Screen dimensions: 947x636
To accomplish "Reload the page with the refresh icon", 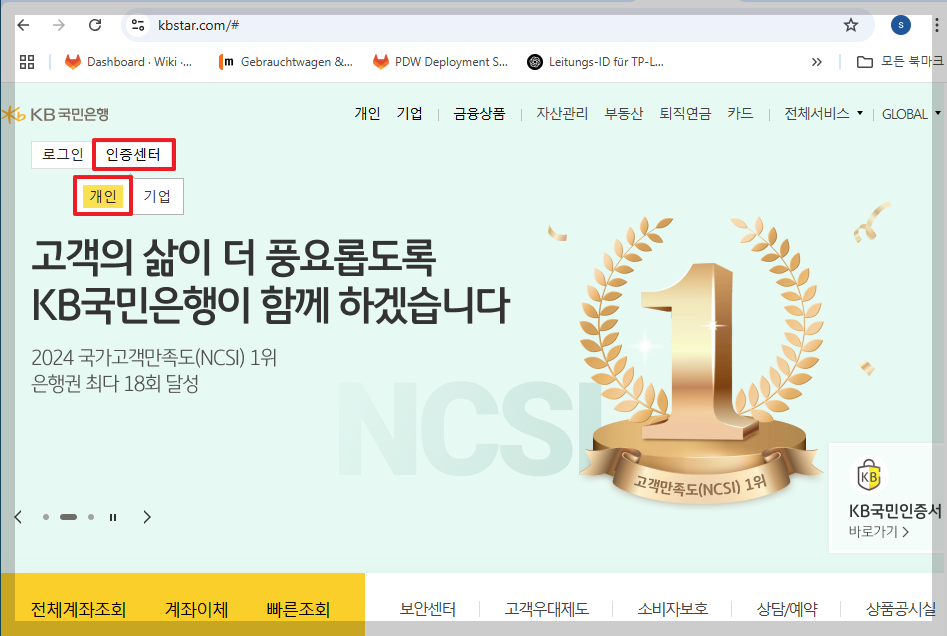I will pos(95,25).
